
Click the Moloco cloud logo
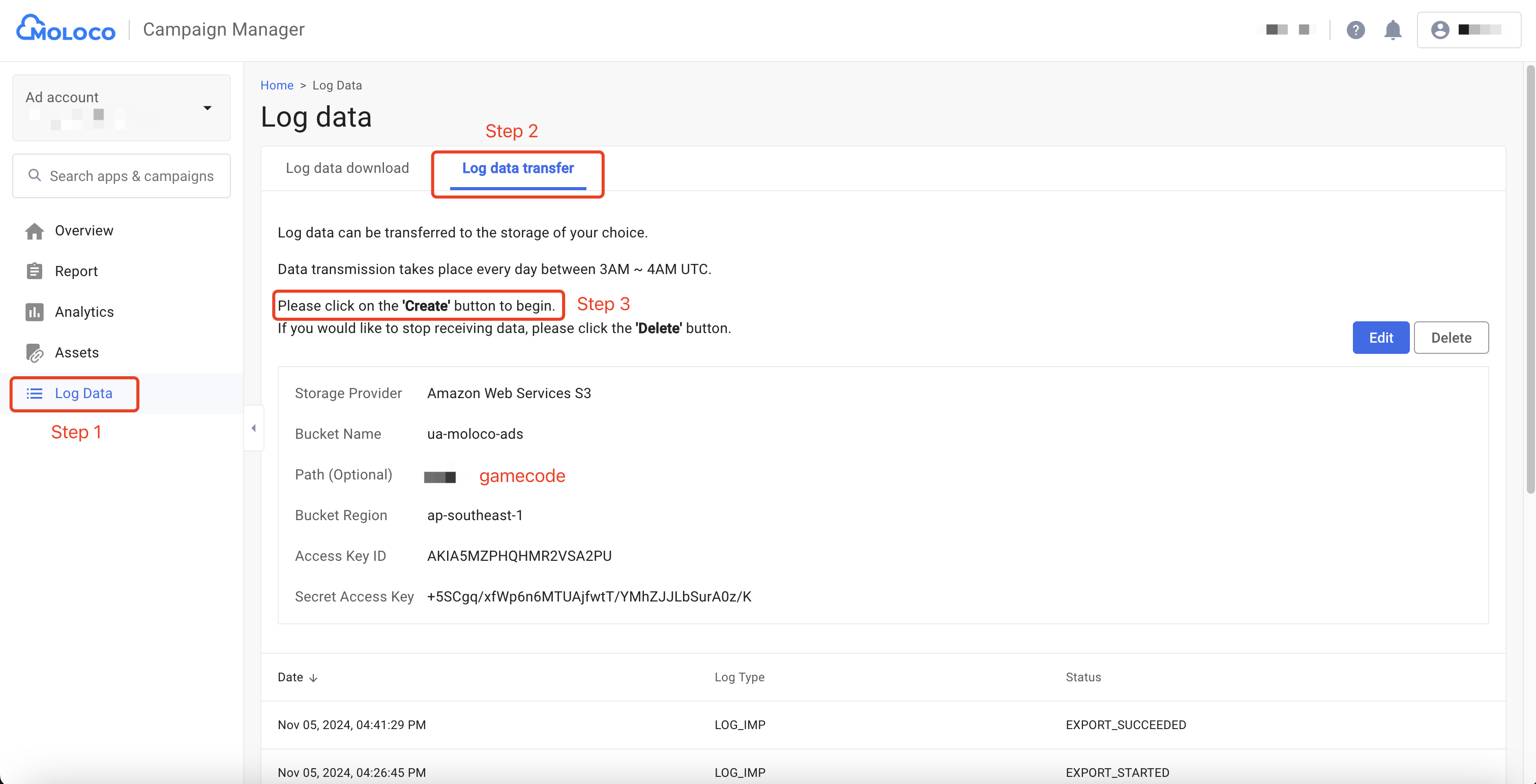pyautogui.click(x=65, y=28)
